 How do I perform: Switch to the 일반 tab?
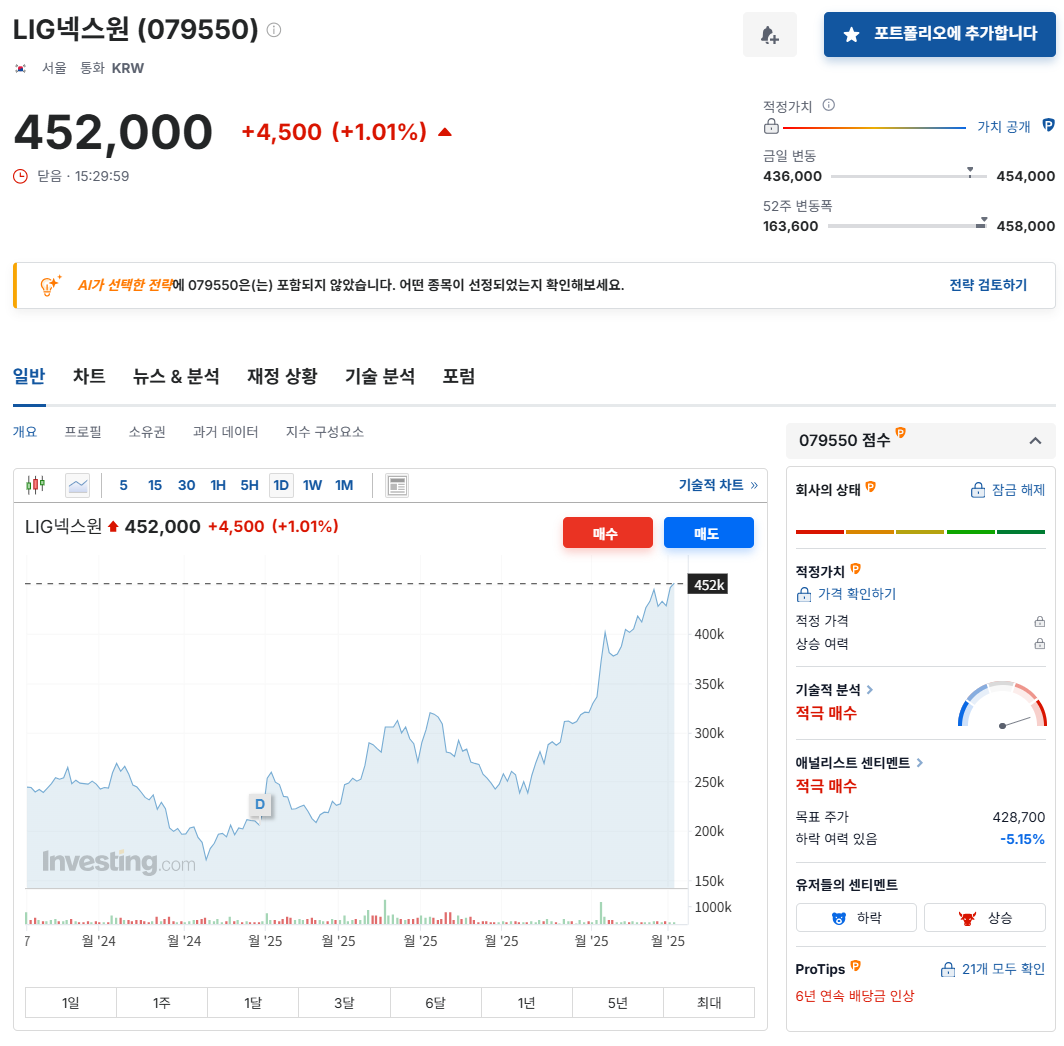pos(29,376)
